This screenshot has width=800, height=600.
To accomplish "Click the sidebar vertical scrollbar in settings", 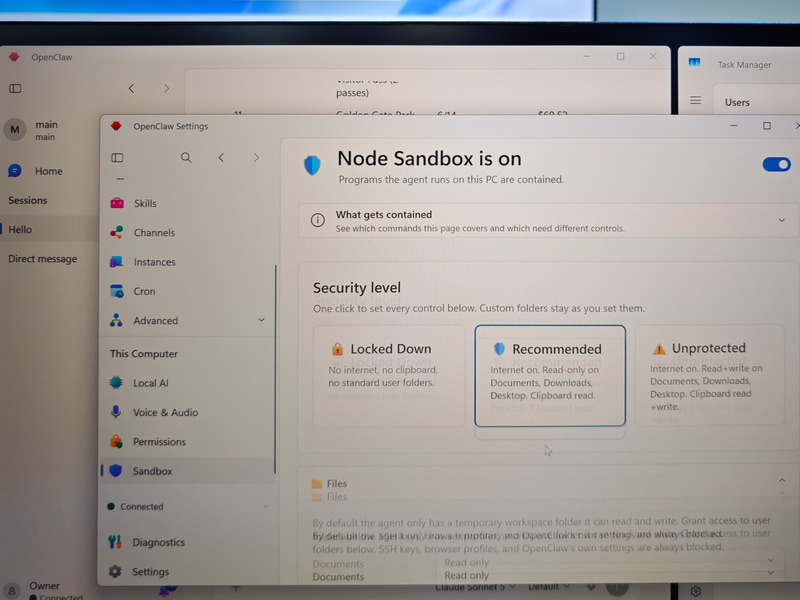I will point(276,369).
